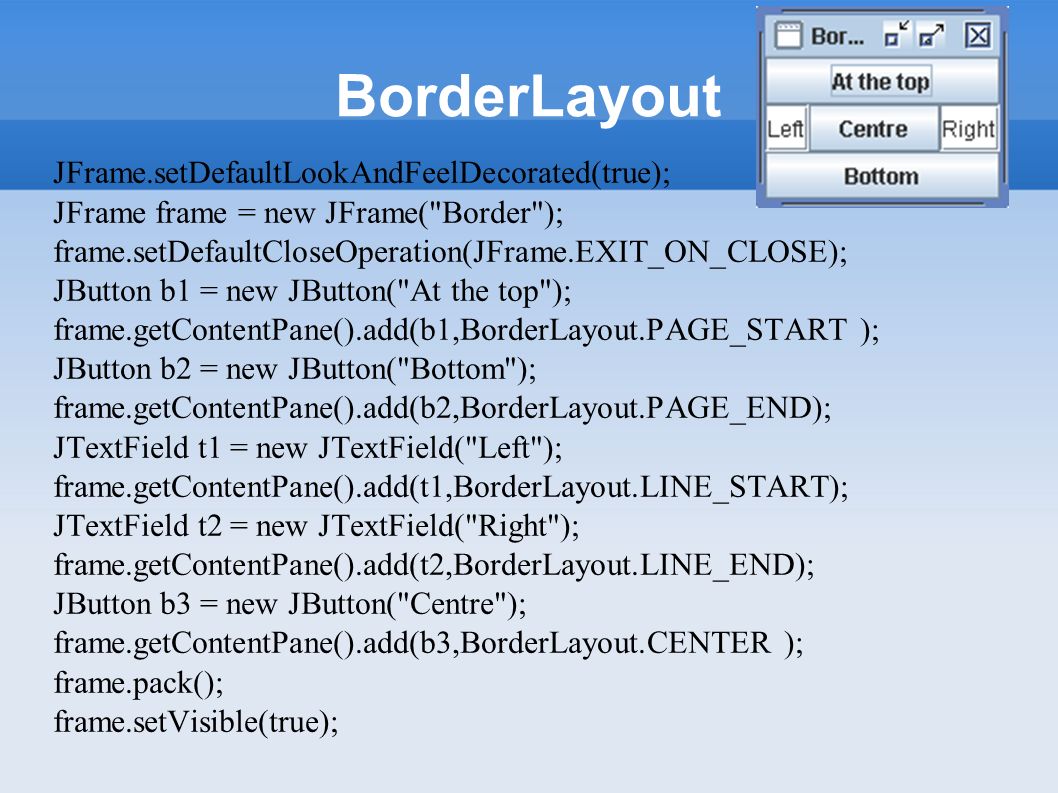Screen dimensions: 1058x793
Task: Click the Centre button
Action: coord(873,128)
